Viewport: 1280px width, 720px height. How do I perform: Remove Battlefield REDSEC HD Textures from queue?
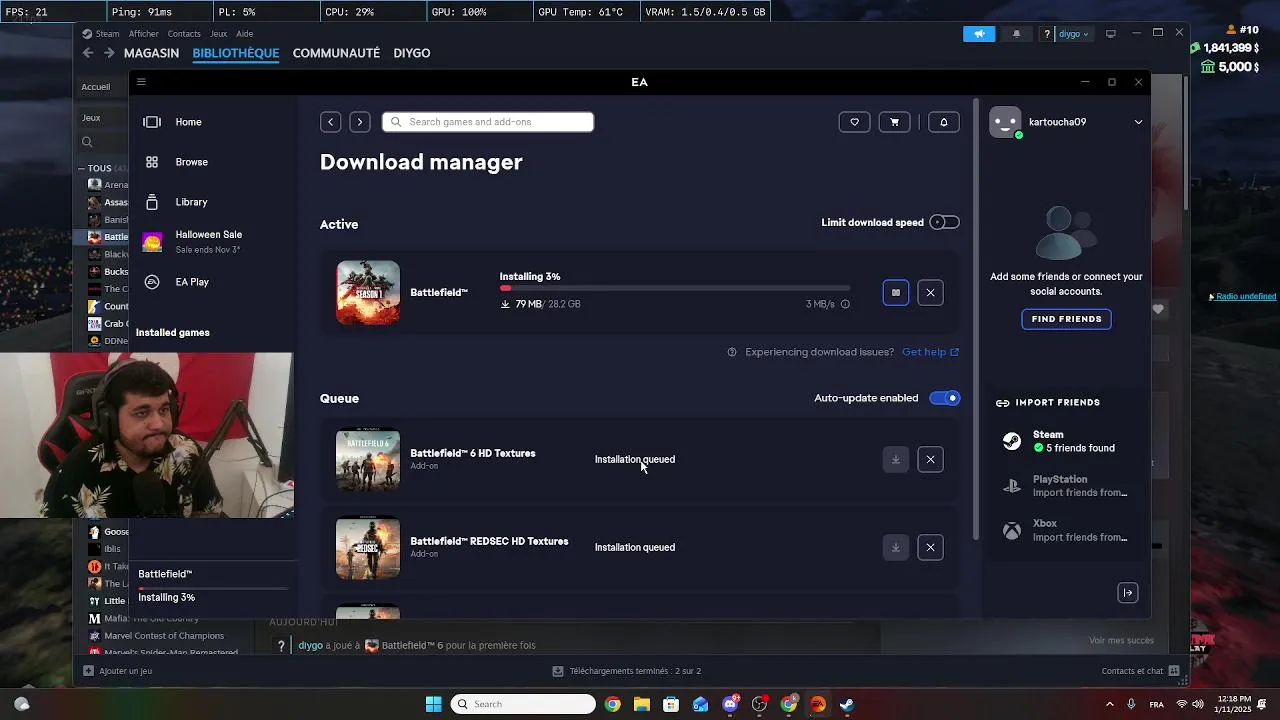pyautogui.click(x=930, y=548)
